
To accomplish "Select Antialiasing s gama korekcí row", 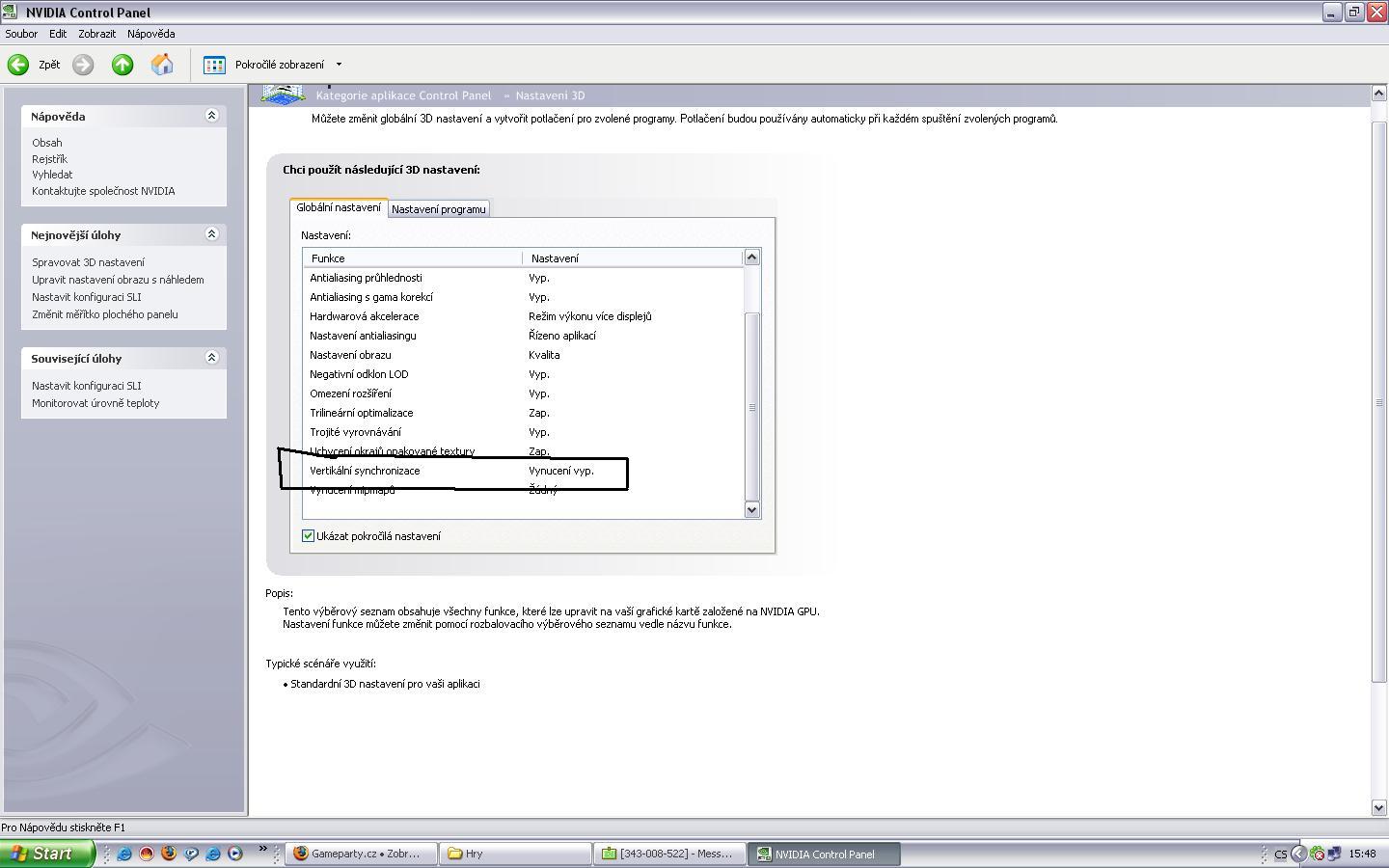I will [524, 297].
